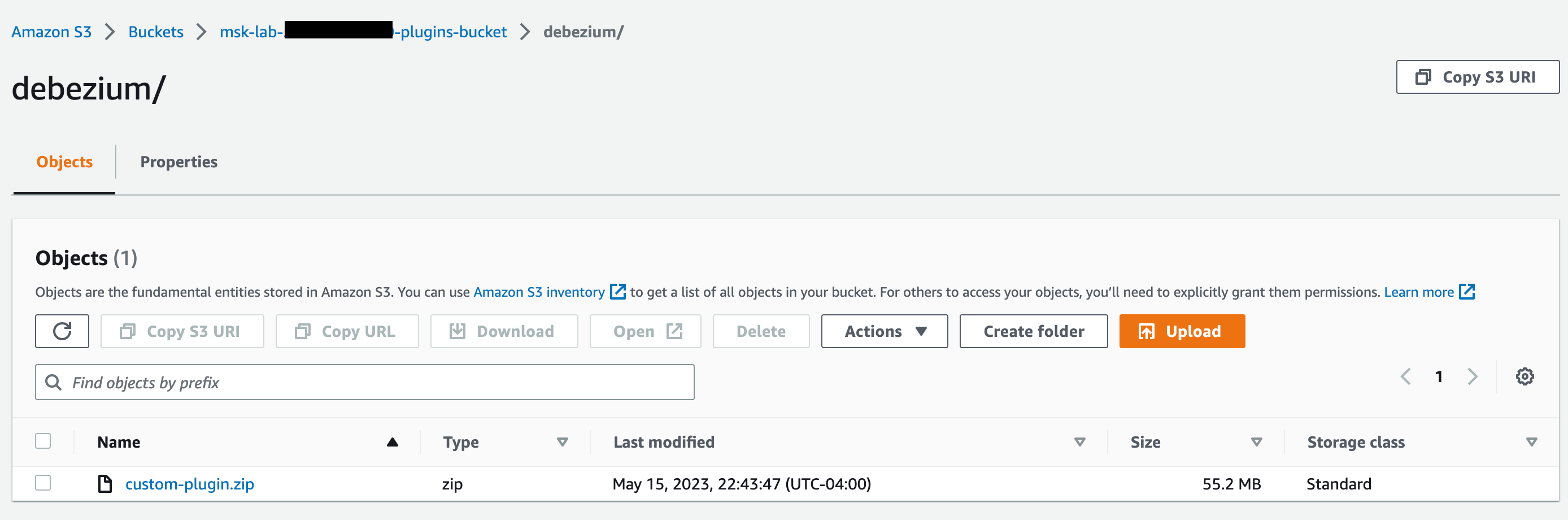
Task: Click the Copy URL icon button
Action: pyautogui.click(x=303, y=331)
